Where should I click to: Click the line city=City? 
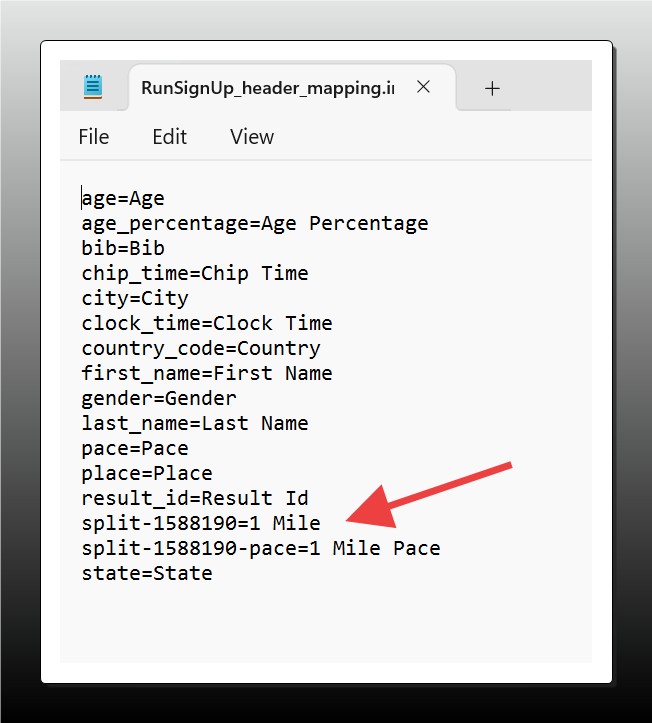(135, 298)
